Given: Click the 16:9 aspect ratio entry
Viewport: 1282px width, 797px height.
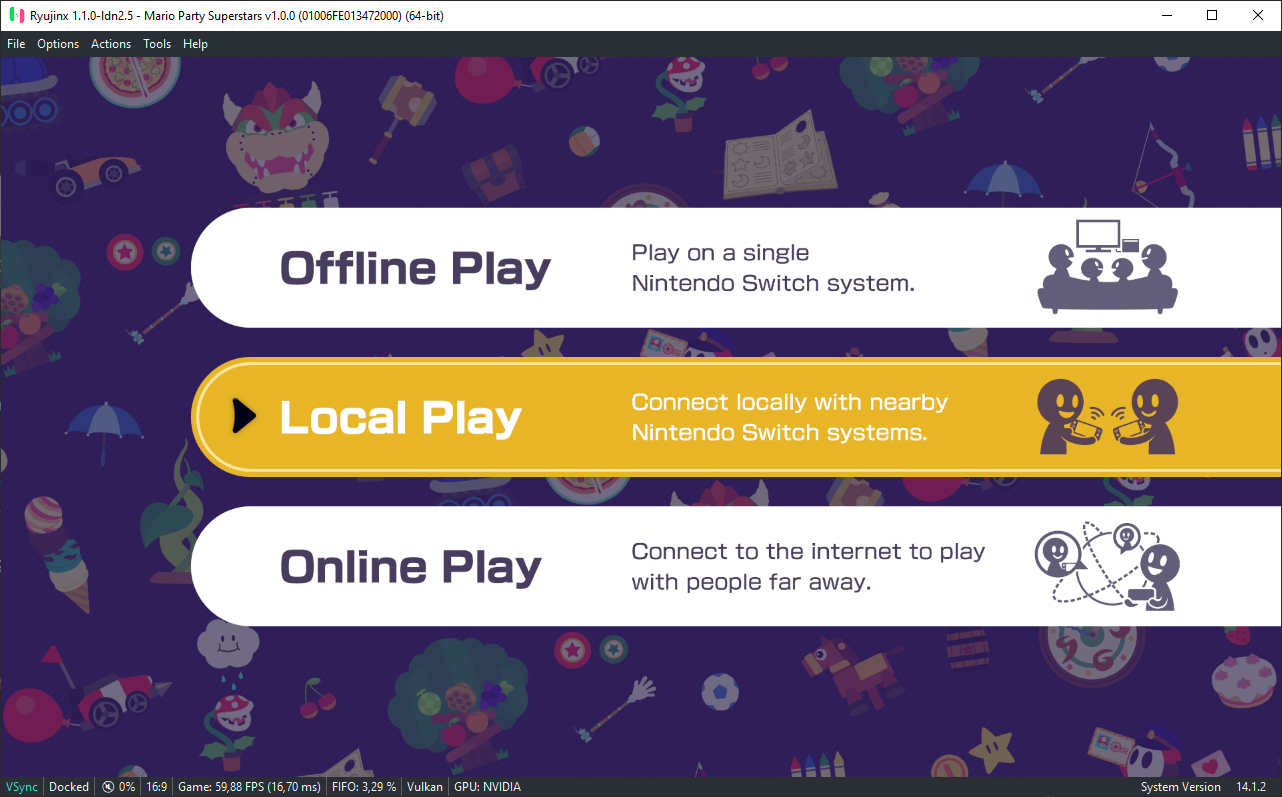Looking at the screenshot, I should [x=156, y=787].
